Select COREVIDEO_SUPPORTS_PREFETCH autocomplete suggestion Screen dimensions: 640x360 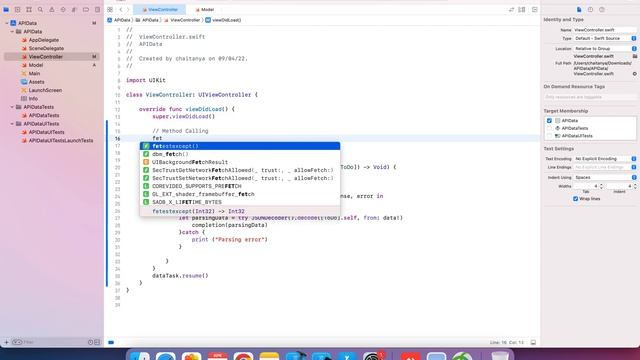click(x=240, y=186)
